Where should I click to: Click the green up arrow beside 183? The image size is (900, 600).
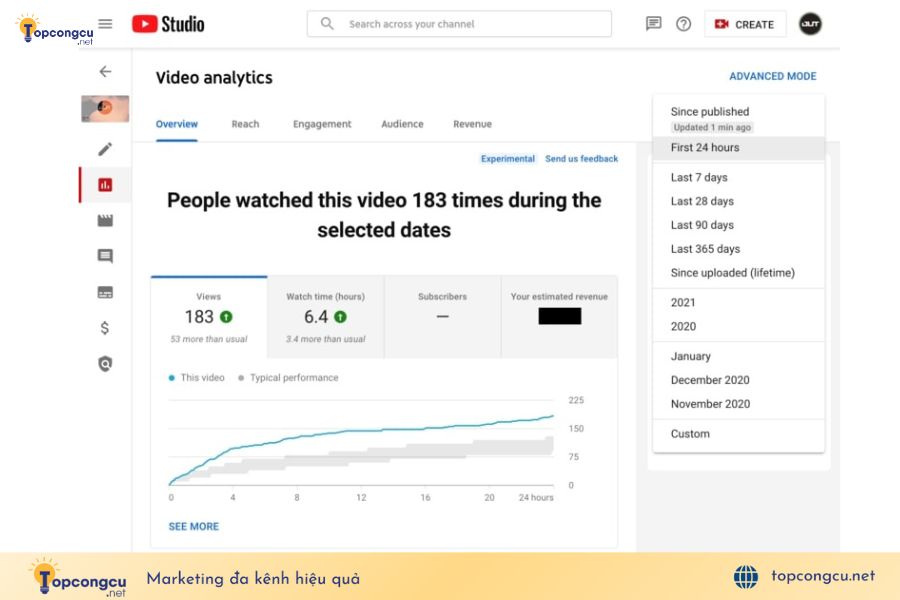[x=226, y=317]
